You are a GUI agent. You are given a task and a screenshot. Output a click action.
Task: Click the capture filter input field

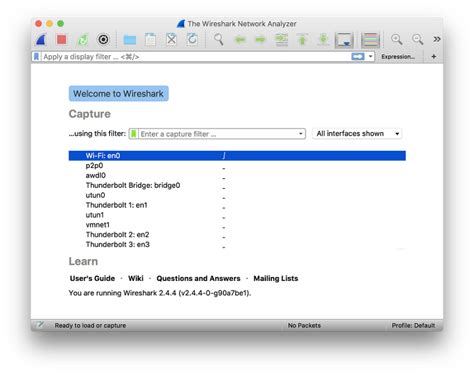[x=218, y=134]
